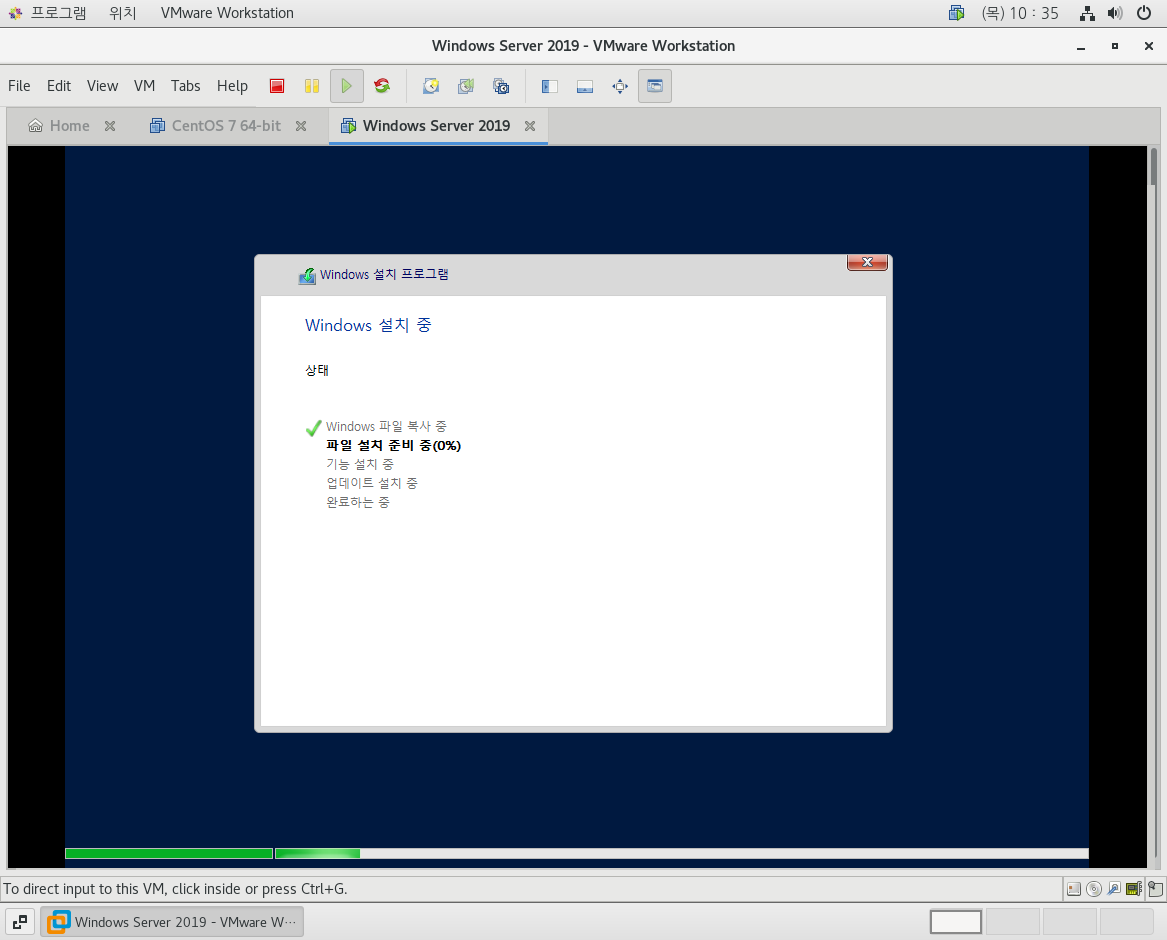Click the '완료하는 중' step

[x=357, y=502]
